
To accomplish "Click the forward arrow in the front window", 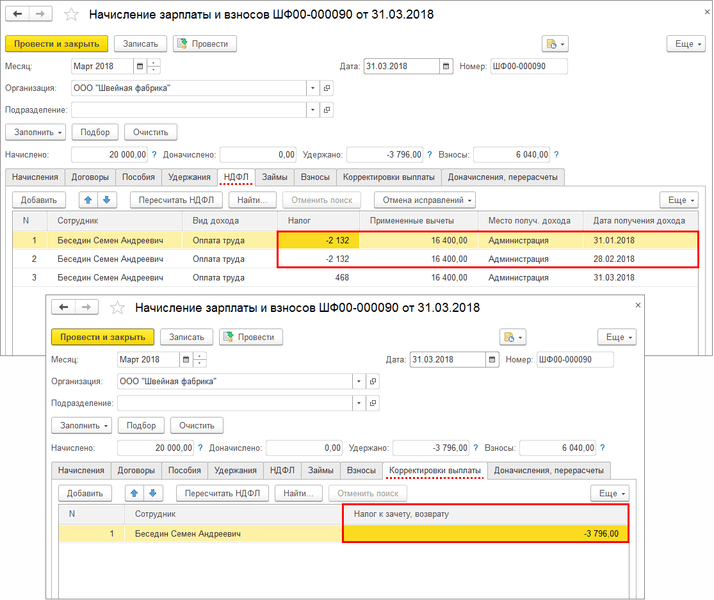I will [x=86, y=308].
